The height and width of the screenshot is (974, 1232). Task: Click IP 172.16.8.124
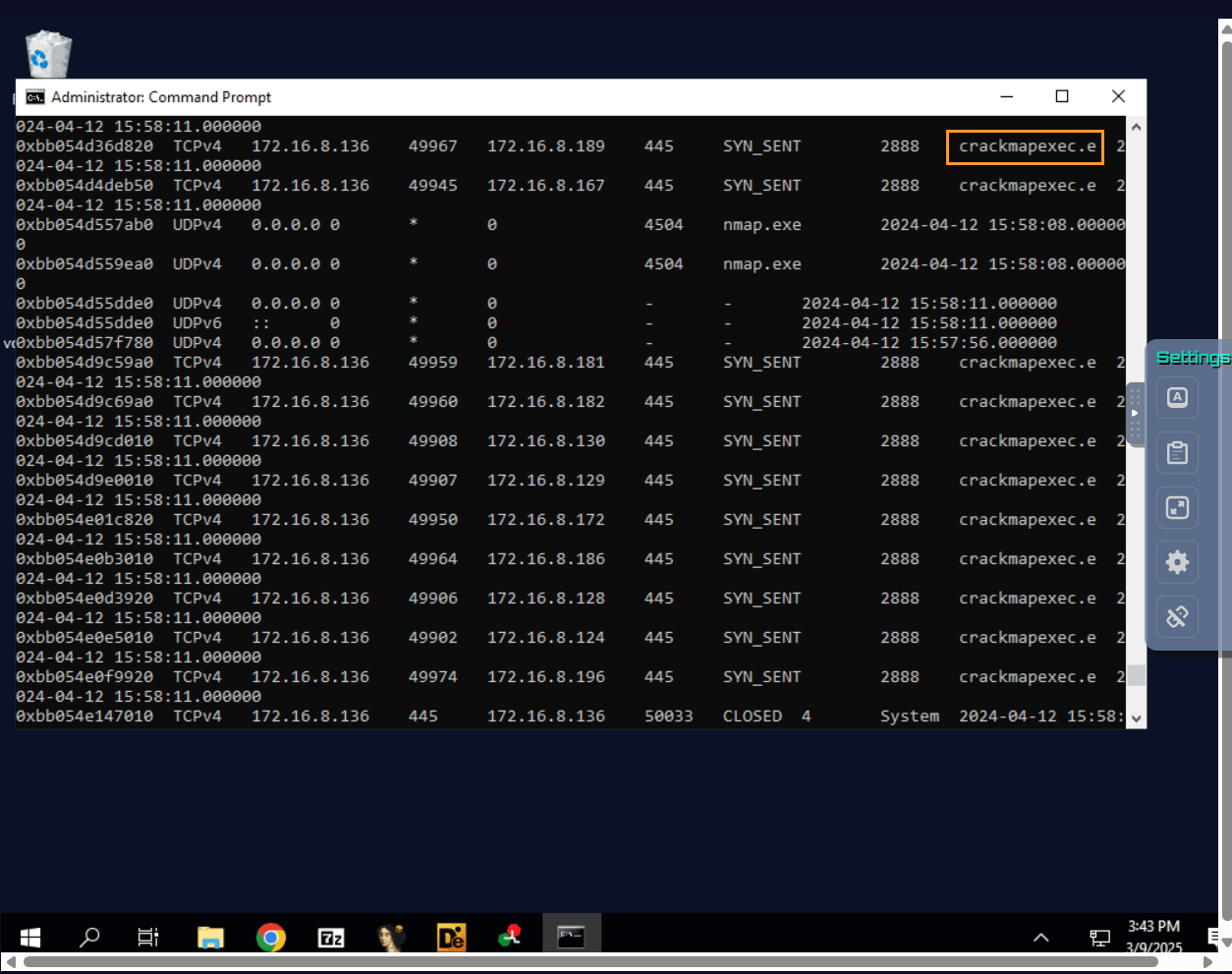click(546, 638)
